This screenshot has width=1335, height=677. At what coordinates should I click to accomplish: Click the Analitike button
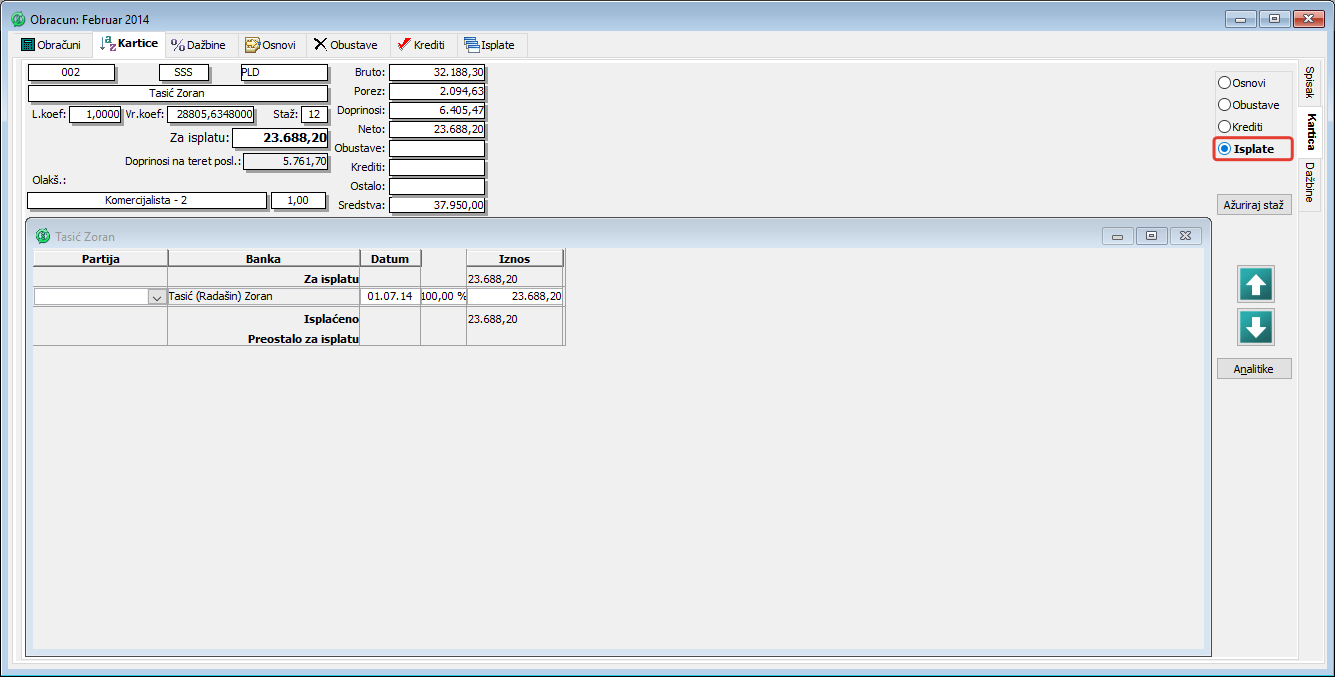(1254, 369)
